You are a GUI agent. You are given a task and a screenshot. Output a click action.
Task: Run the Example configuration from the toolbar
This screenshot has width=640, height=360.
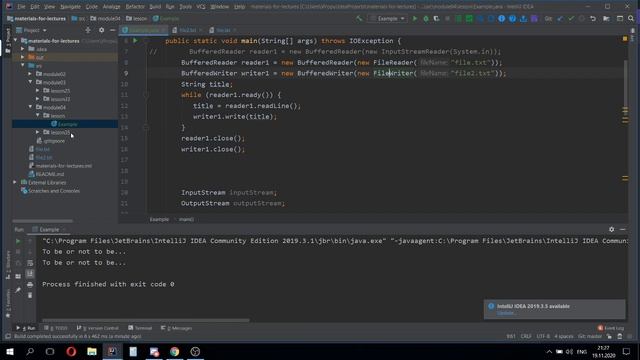(415, 18)
